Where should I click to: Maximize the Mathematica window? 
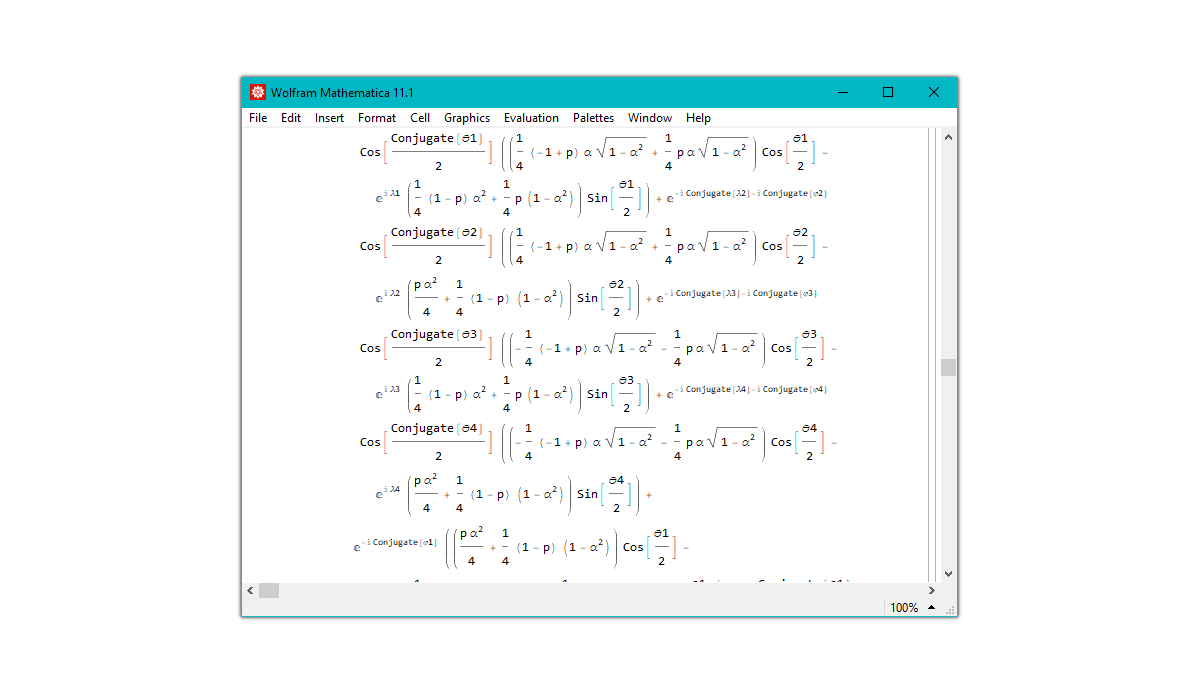(x=888, y=92)
